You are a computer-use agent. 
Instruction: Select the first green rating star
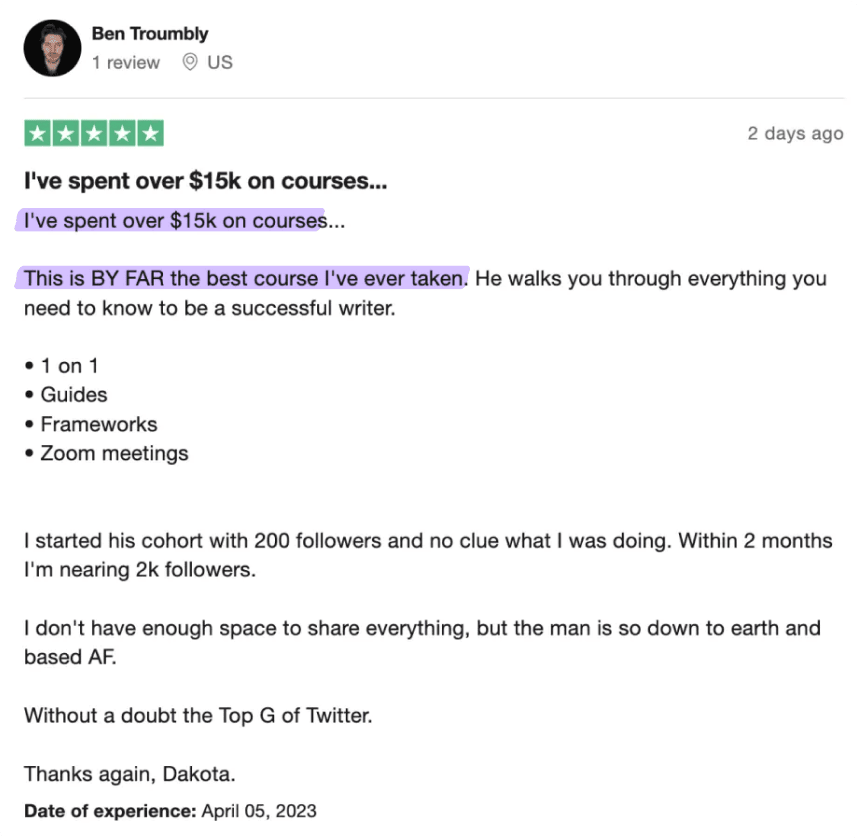38,133
